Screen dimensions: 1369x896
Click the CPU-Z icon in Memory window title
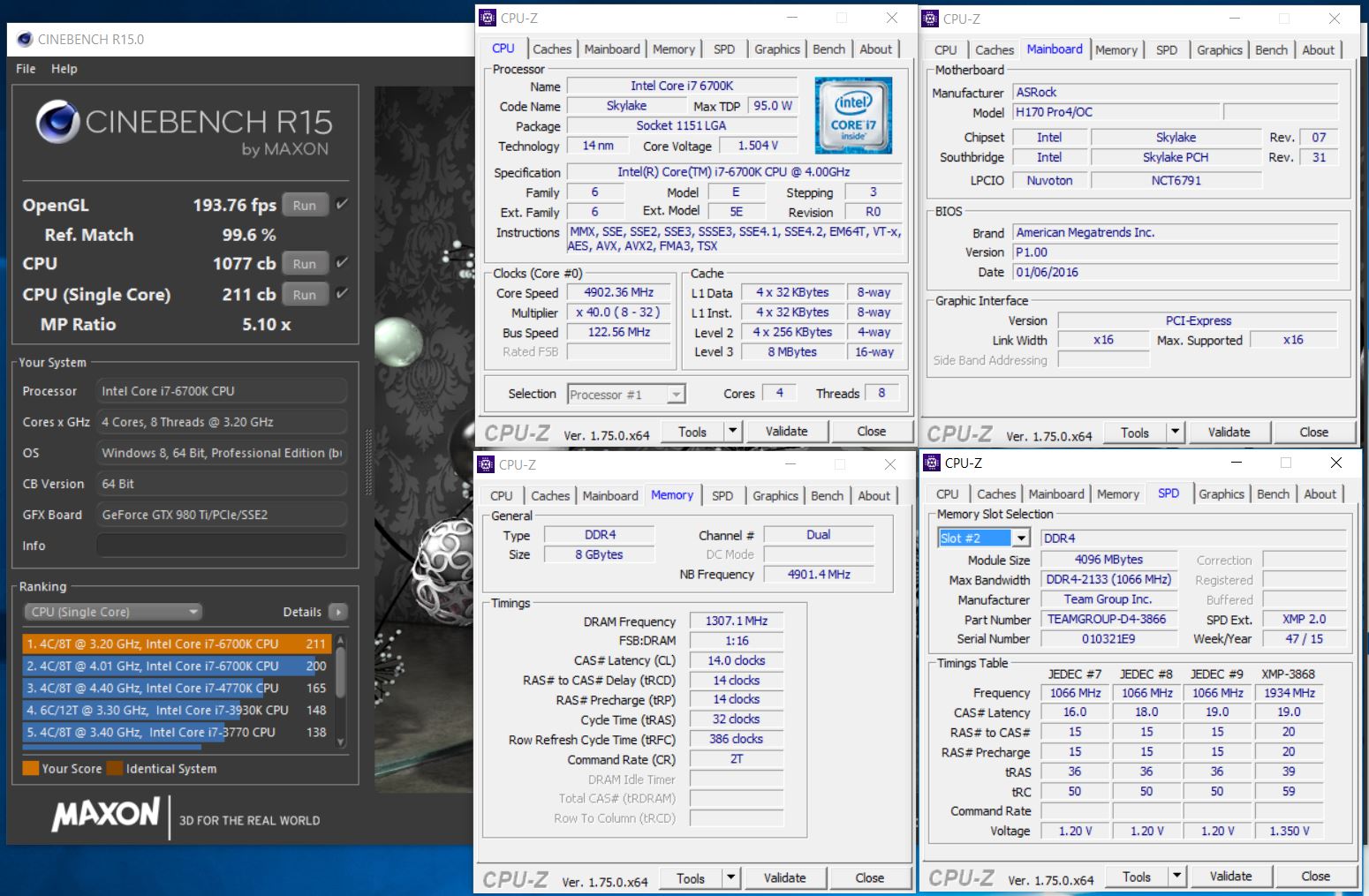pyautogui.click(x=487, y=464)
